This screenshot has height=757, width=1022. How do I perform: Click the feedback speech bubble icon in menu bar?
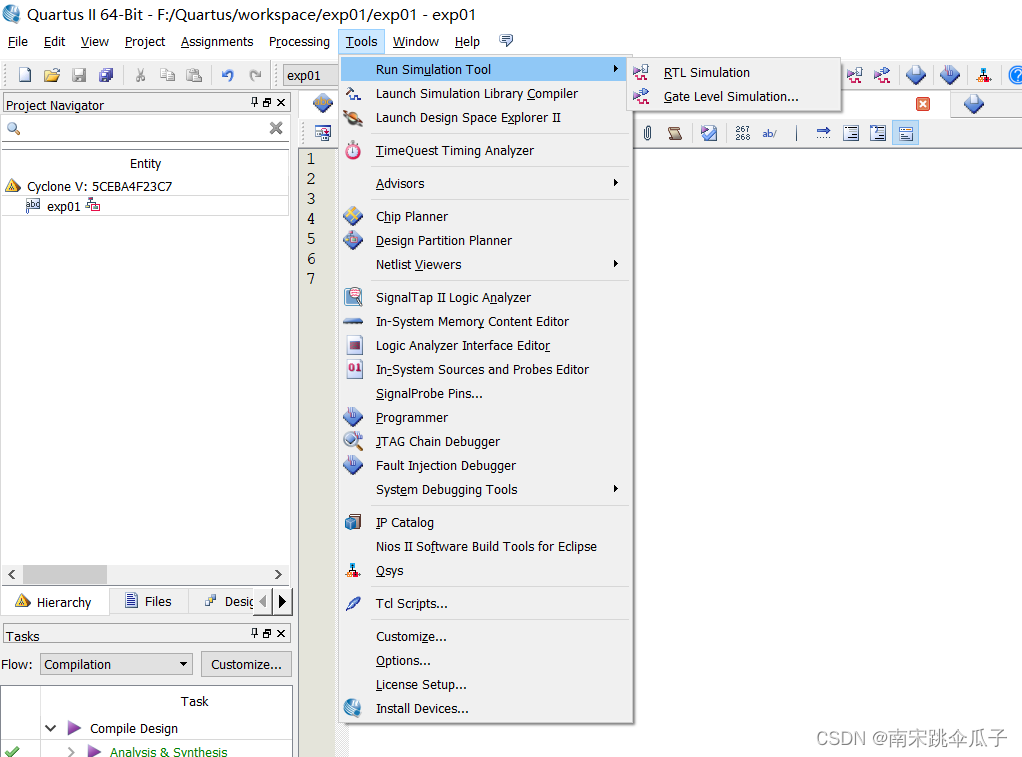click(506, 40)
